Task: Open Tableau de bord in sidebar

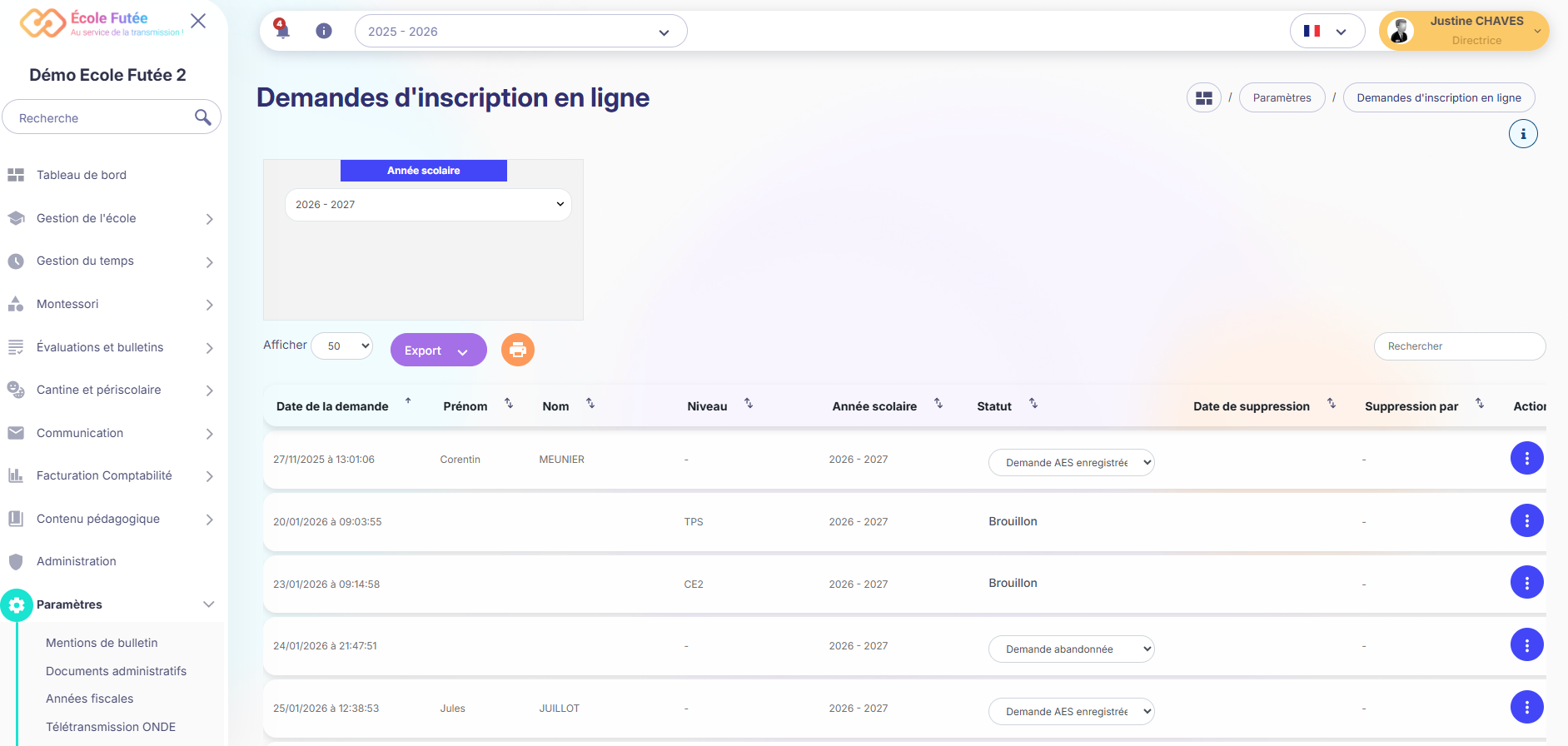Action: [82, 175]
